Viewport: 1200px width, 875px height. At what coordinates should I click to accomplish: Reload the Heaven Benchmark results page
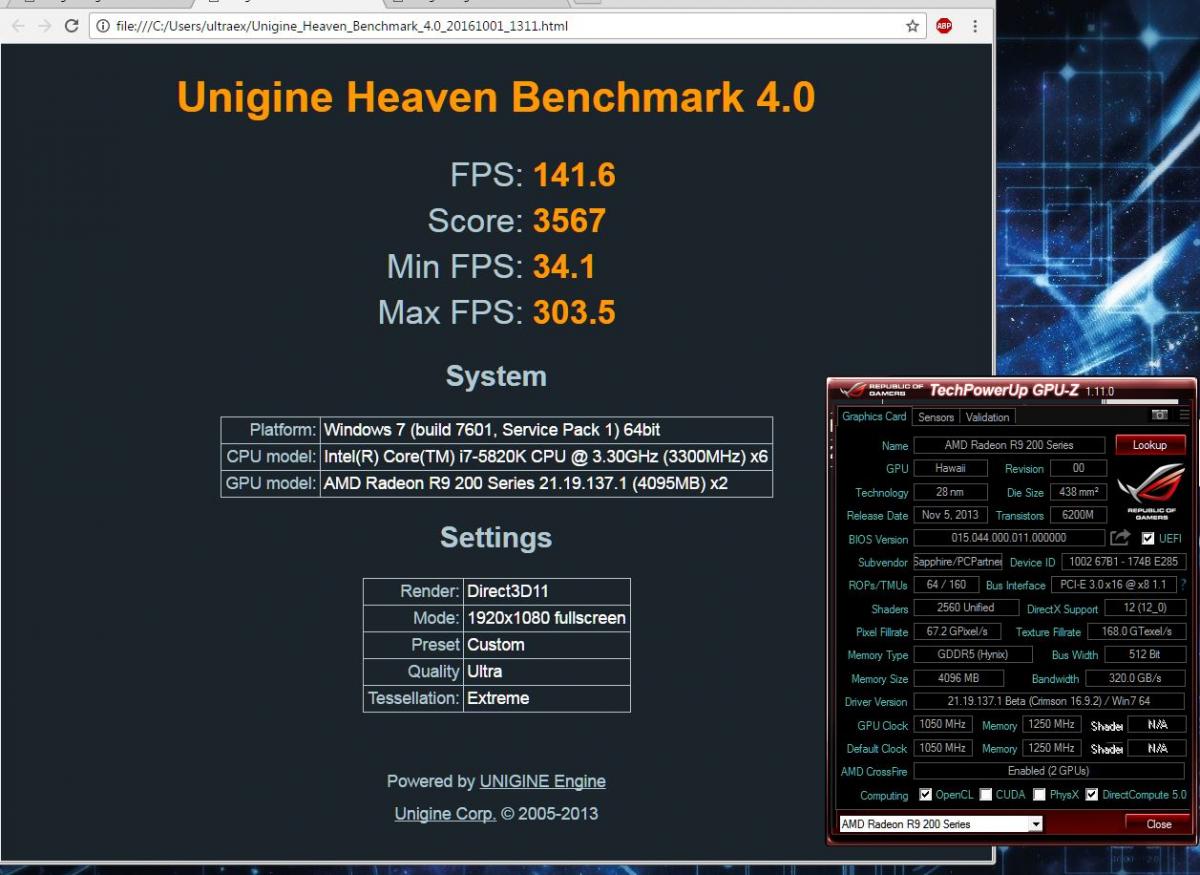click(x=71, y=26)
